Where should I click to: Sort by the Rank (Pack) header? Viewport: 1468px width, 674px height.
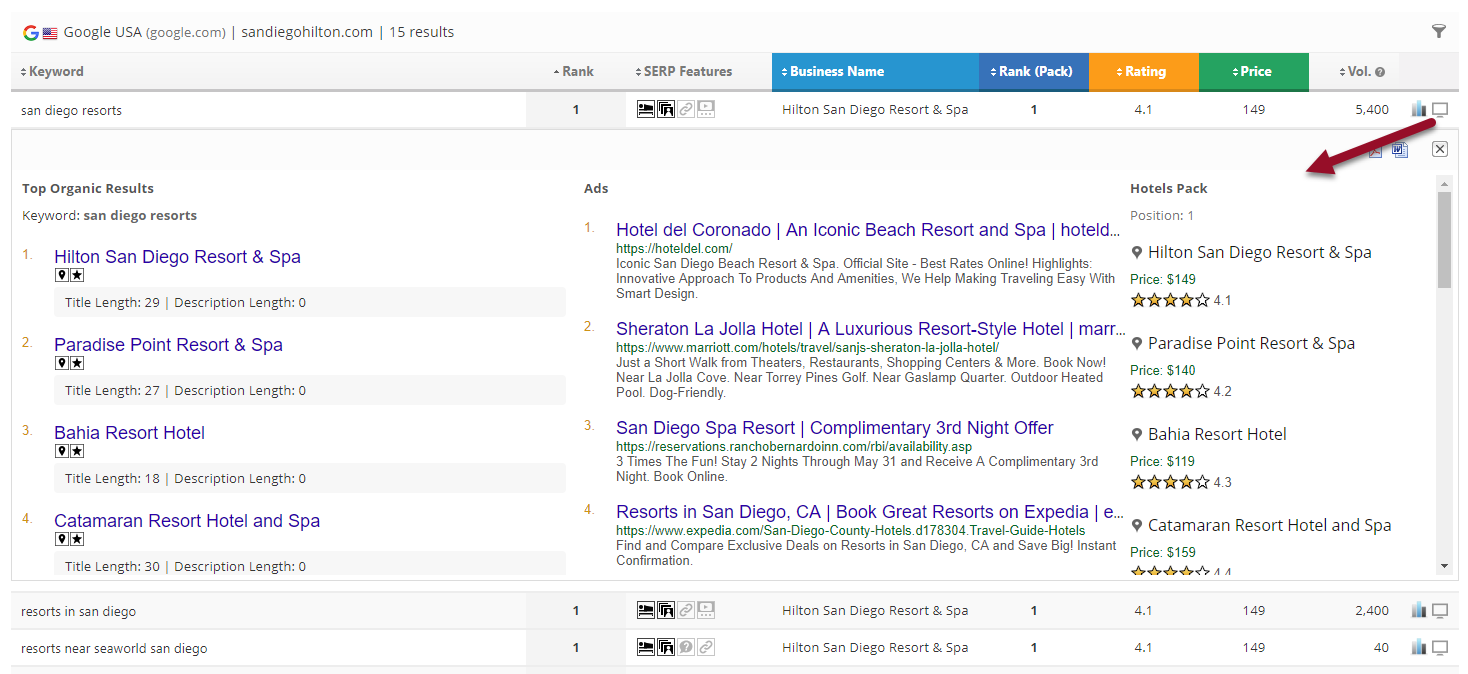(1034, 72)
